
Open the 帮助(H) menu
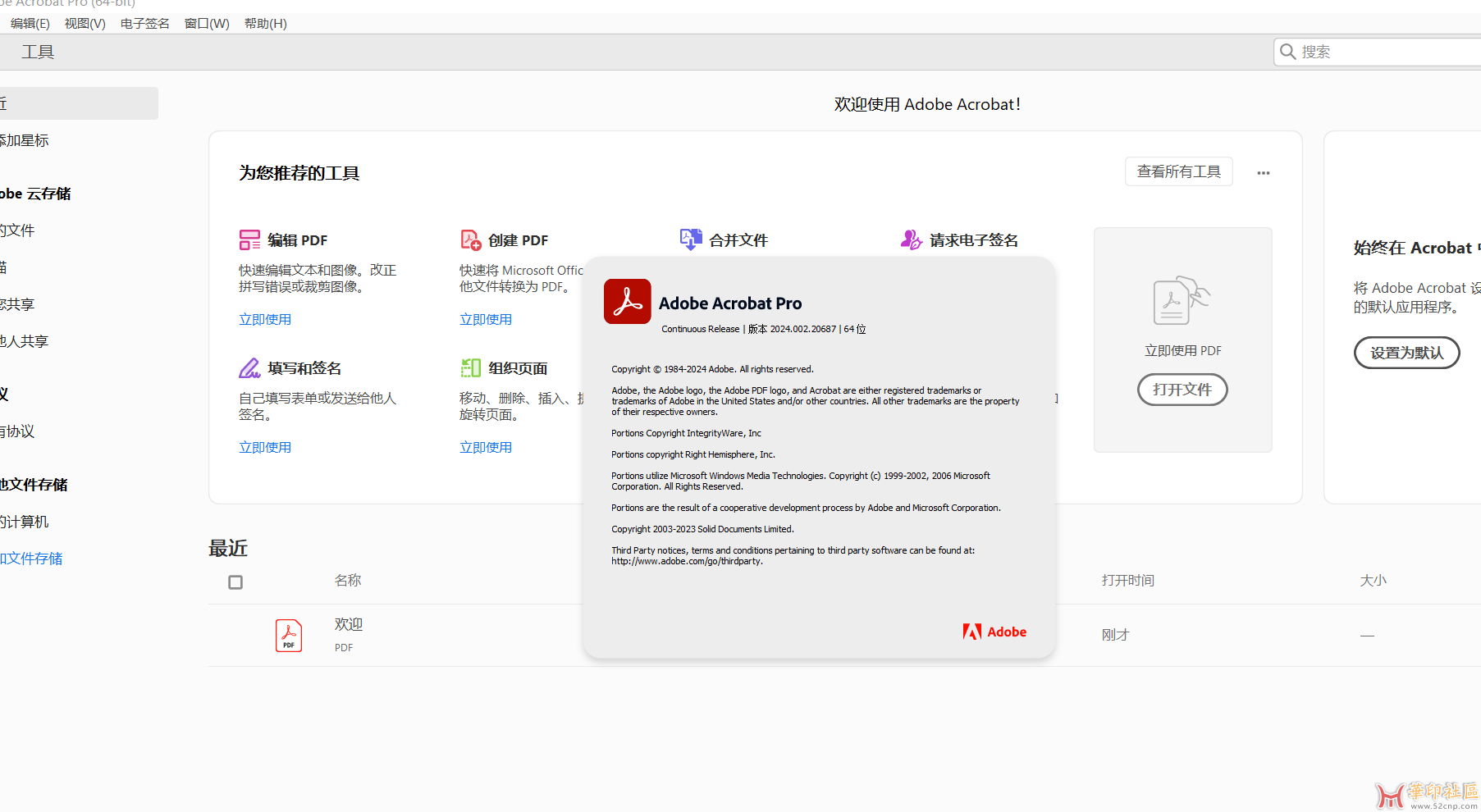click(265, 24)
